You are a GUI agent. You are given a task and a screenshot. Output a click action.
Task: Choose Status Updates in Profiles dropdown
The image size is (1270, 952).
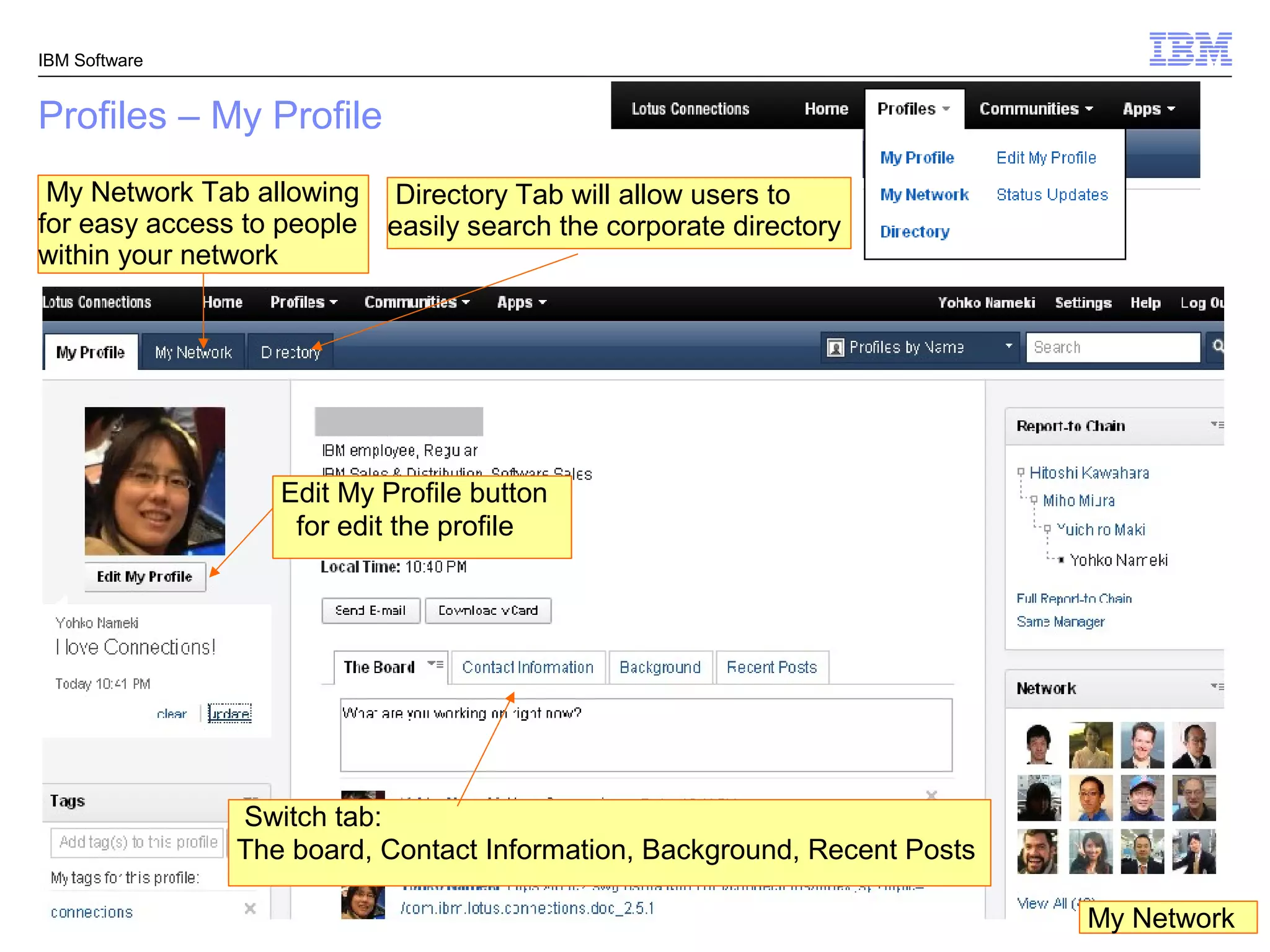click(x=1052, y=195)
